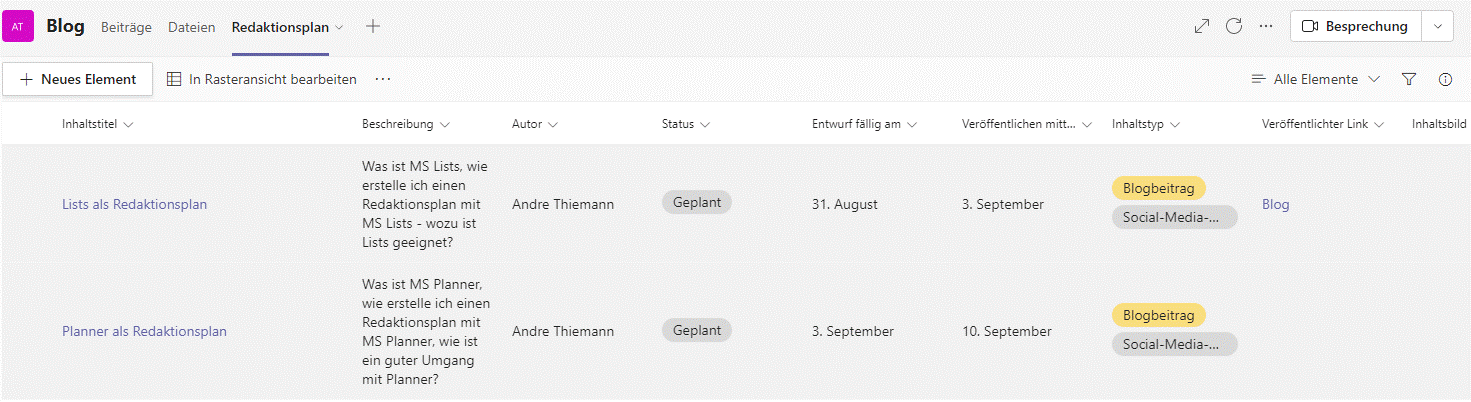Screen dimensions: 1471x402
Task: Open more options next to reload icon
Action: 1266,27
